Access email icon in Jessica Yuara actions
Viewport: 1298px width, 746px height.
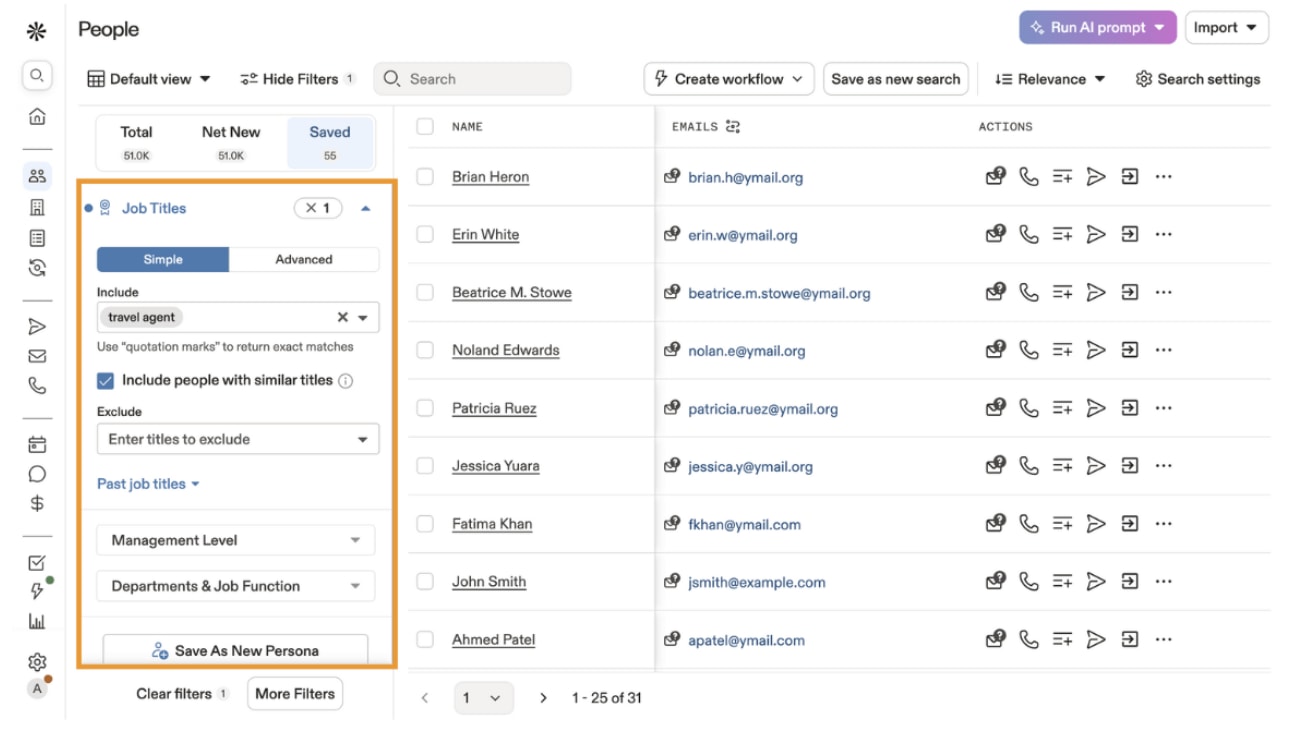click(995, 466)
